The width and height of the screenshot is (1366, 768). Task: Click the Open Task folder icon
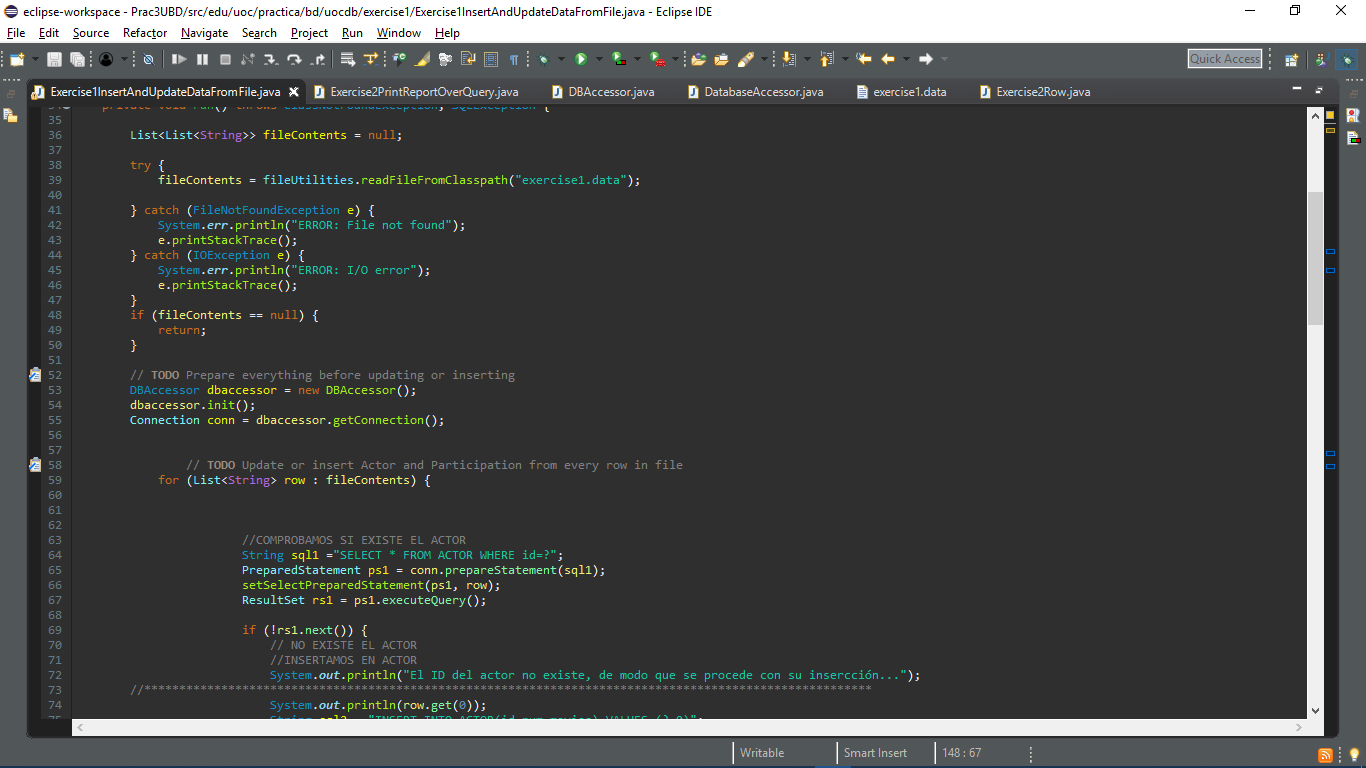721,59
